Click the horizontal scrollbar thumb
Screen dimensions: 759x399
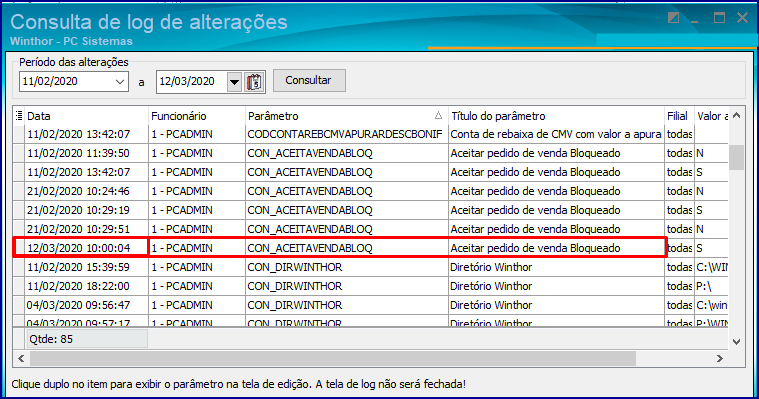(333, 358)
